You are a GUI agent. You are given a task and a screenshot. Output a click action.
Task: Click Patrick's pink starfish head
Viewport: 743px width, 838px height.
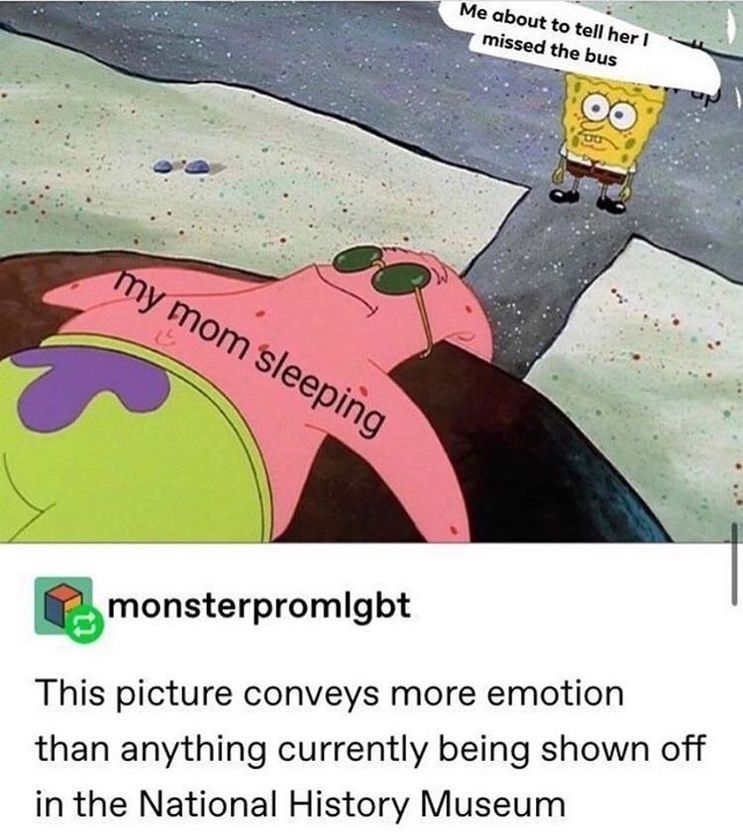(x=402, y=306)
